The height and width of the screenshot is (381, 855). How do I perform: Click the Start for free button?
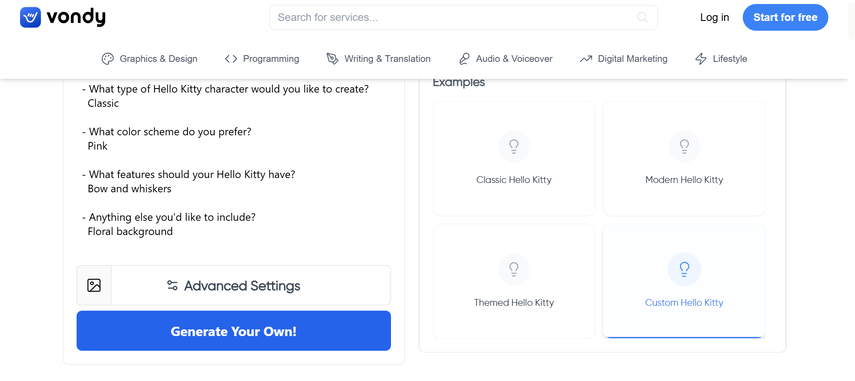tap(785, 17)
